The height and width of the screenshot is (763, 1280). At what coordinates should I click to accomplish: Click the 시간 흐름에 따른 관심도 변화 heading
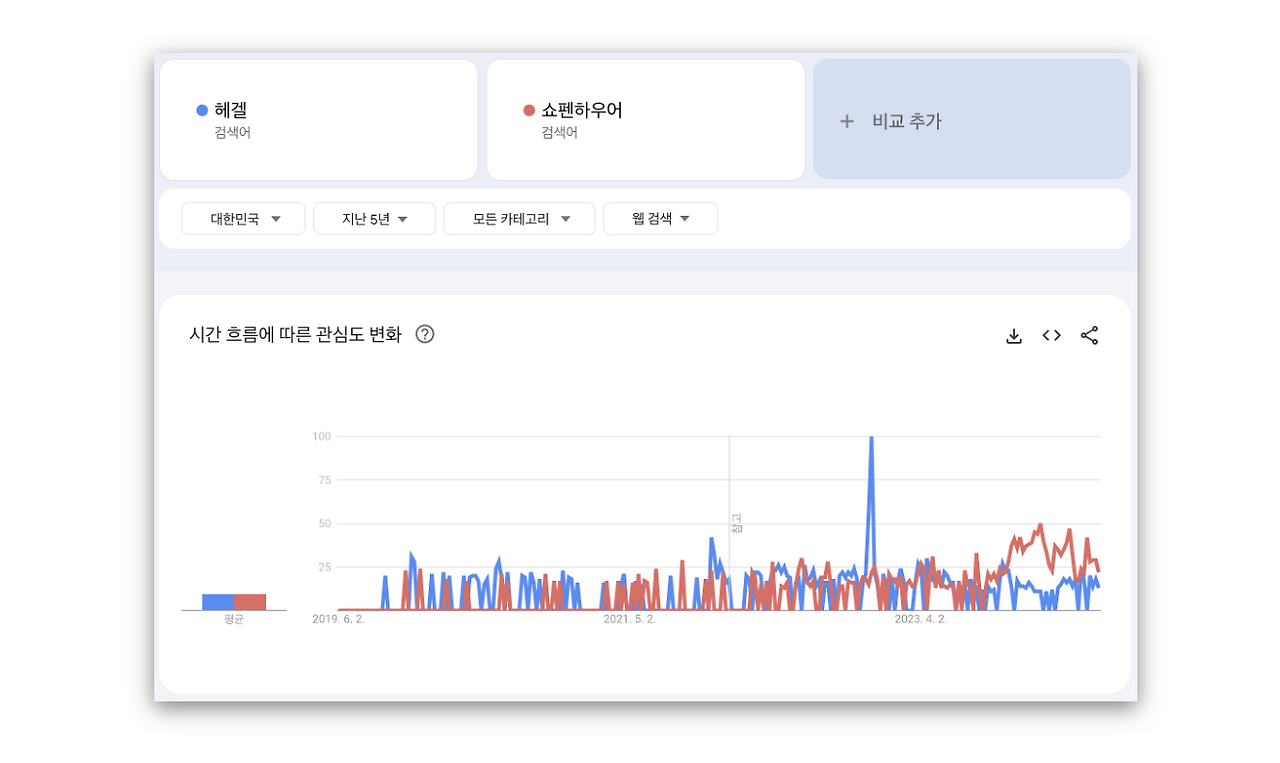coord(295,334)
